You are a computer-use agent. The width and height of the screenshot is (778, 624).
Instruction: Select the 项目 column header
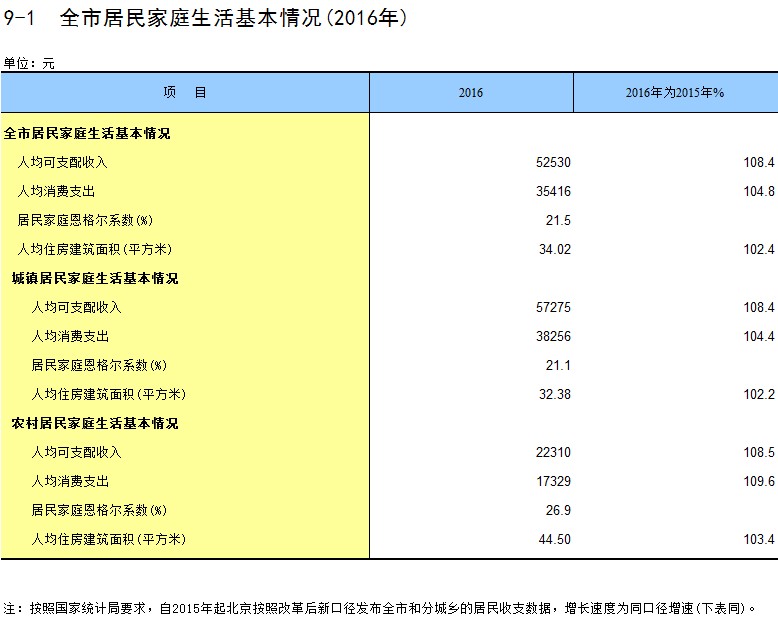(x=185, y=92)
